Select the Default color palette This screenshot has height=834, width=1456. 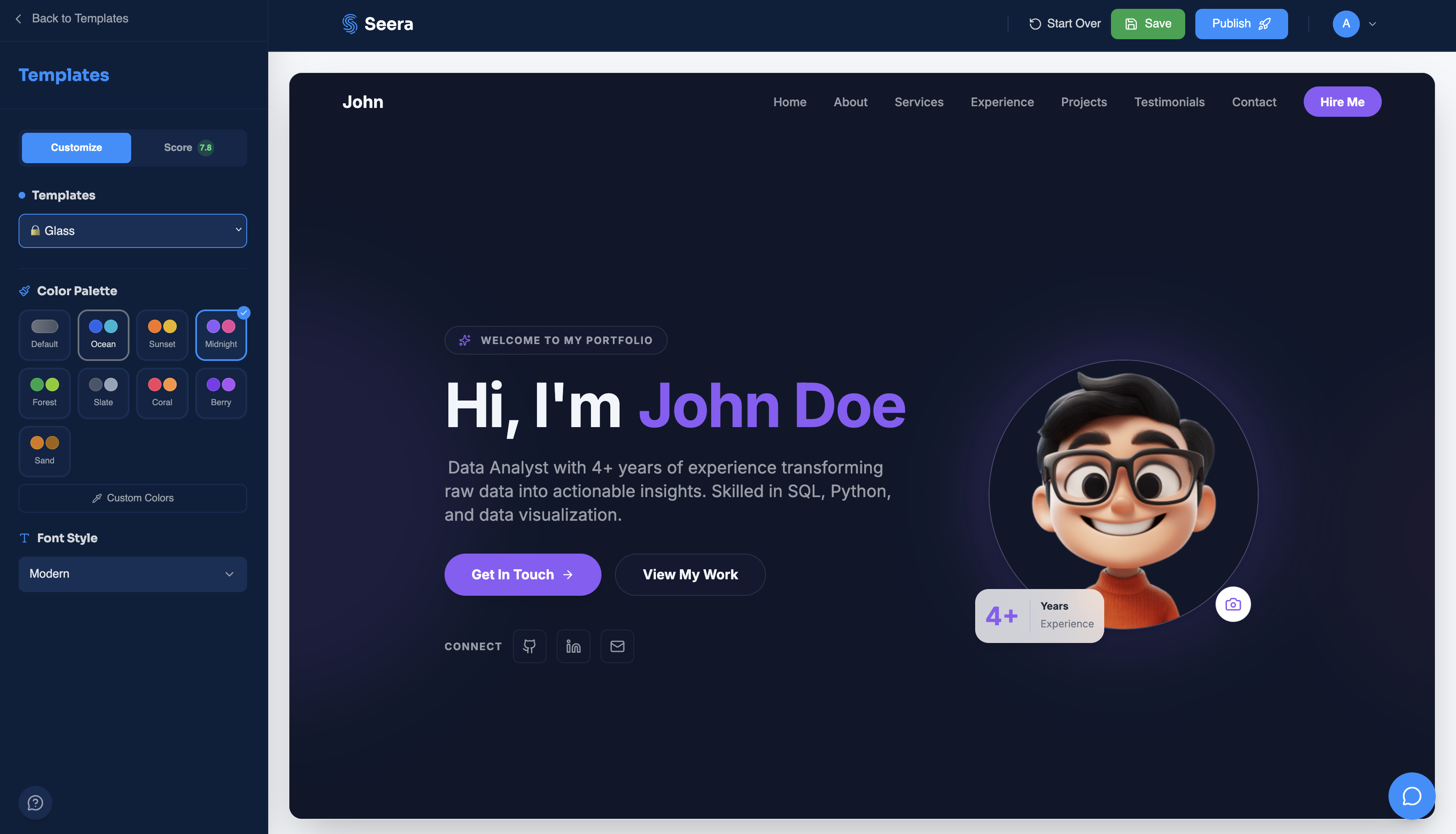click(45, 335)
